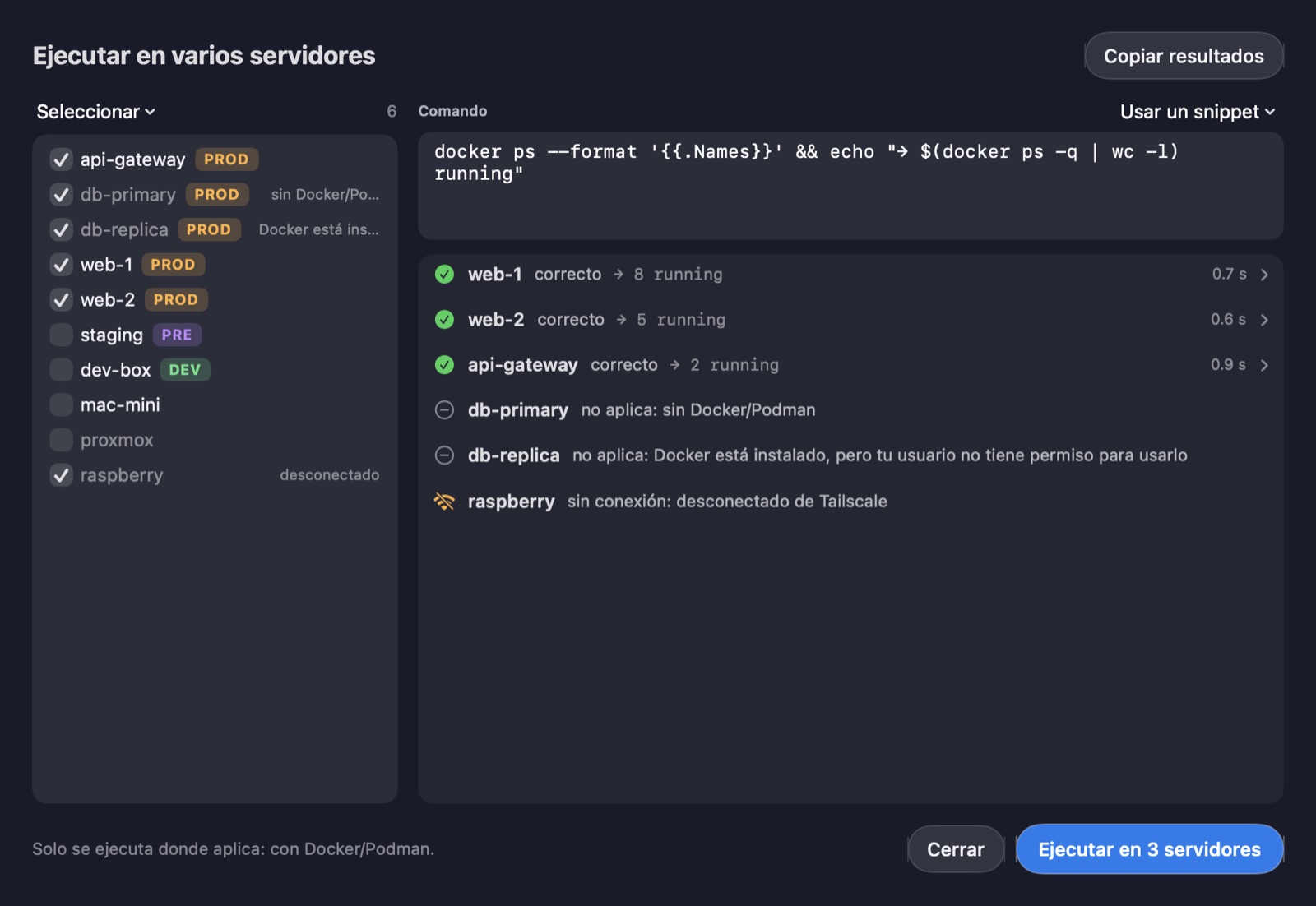Click the no-connection icon beside raspberry result
Screen dimensions: 1316x906
(x=444, y=502)
